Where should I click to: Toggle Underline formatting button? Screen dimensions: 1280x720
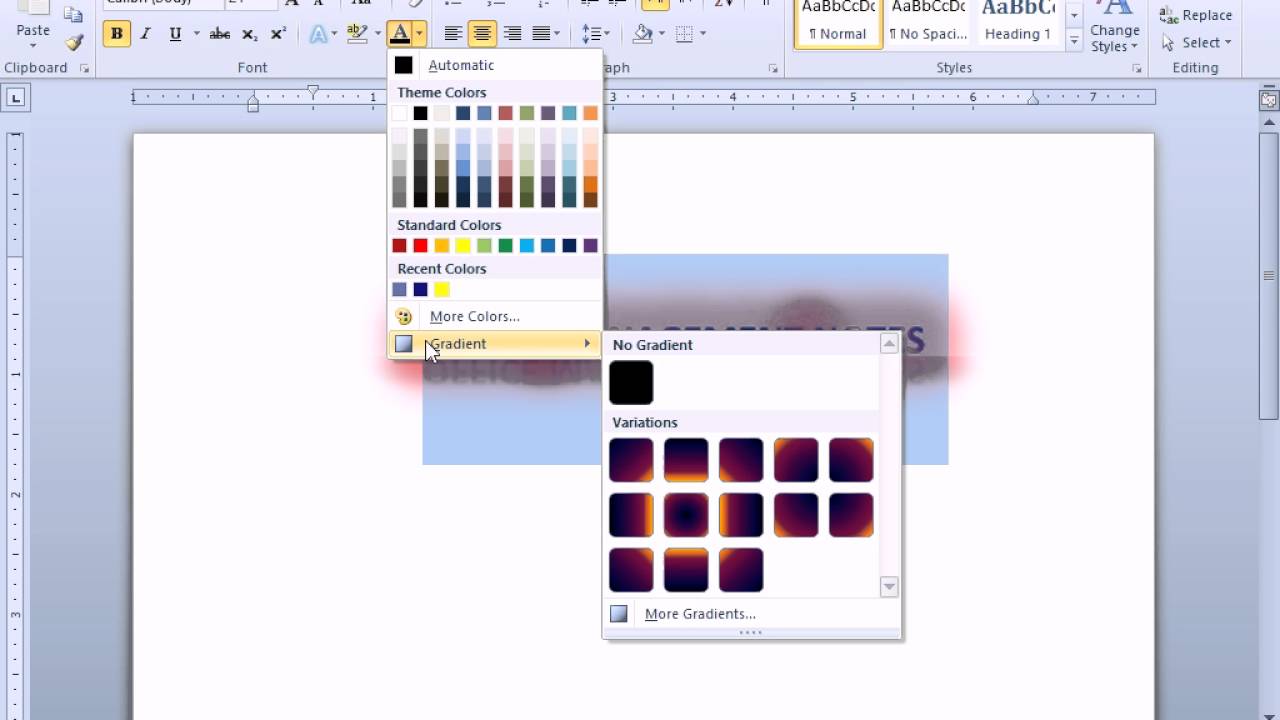click(x=176, y=34)
